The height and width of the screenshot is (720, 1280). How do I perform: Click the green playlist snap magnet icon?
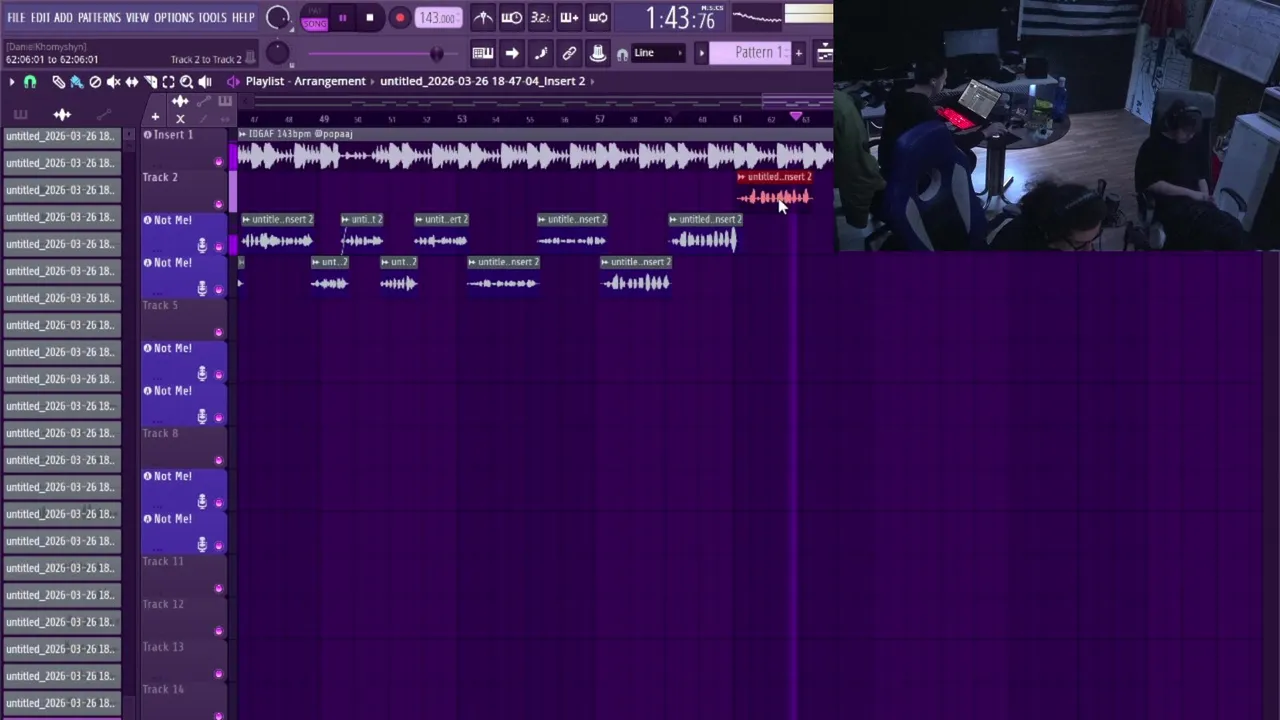coord(30,82)
